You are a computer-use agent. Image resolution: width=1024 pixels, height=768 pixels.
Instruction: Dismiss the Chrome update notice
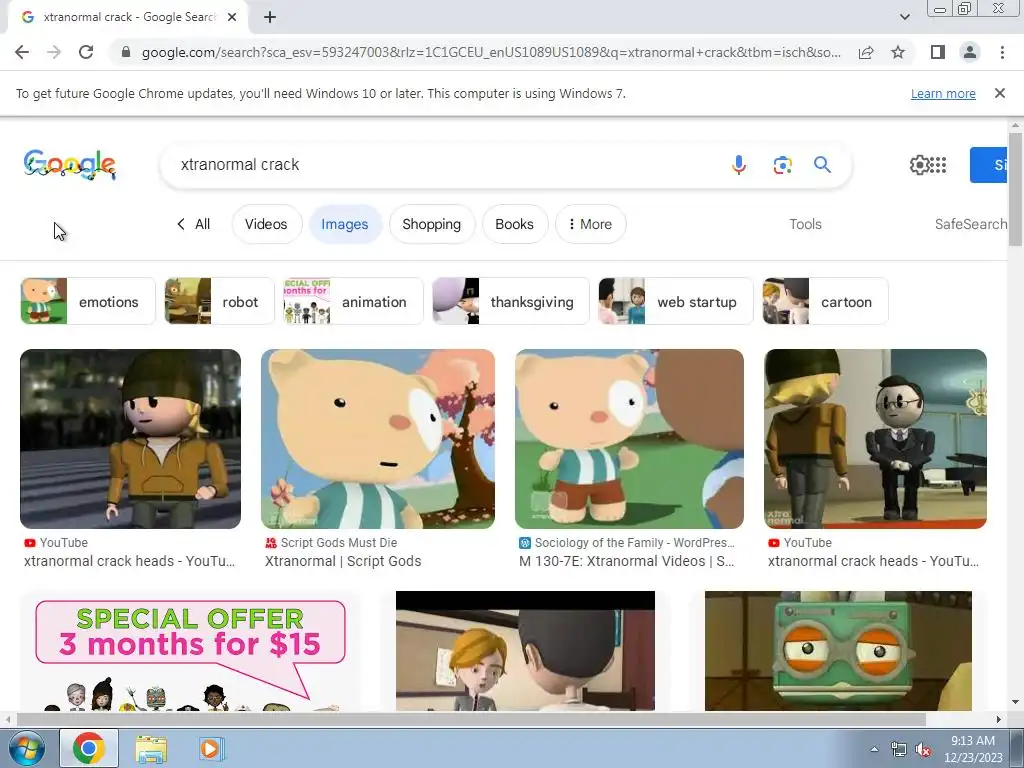point(999,93)
